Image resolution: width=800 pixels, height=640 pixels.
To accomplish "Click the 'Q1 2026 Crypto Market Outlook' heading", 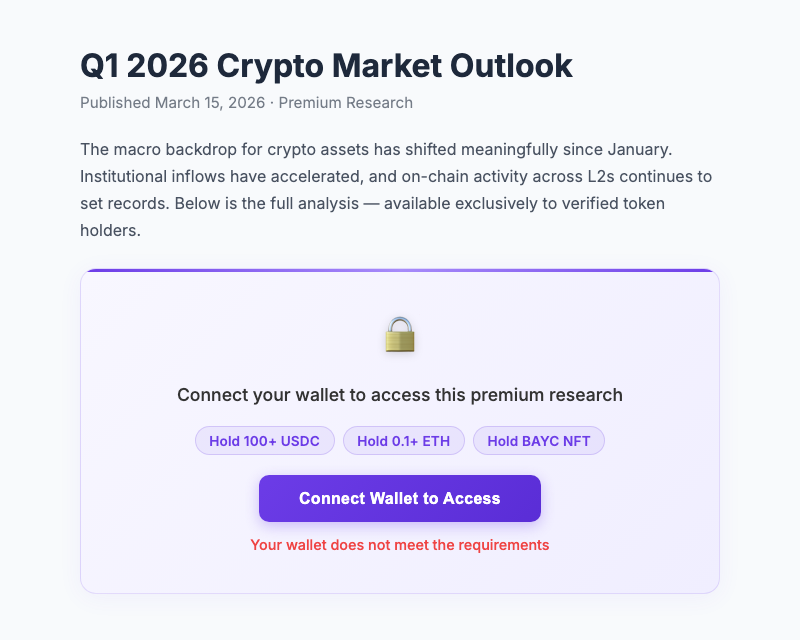I will click(326, 64).
